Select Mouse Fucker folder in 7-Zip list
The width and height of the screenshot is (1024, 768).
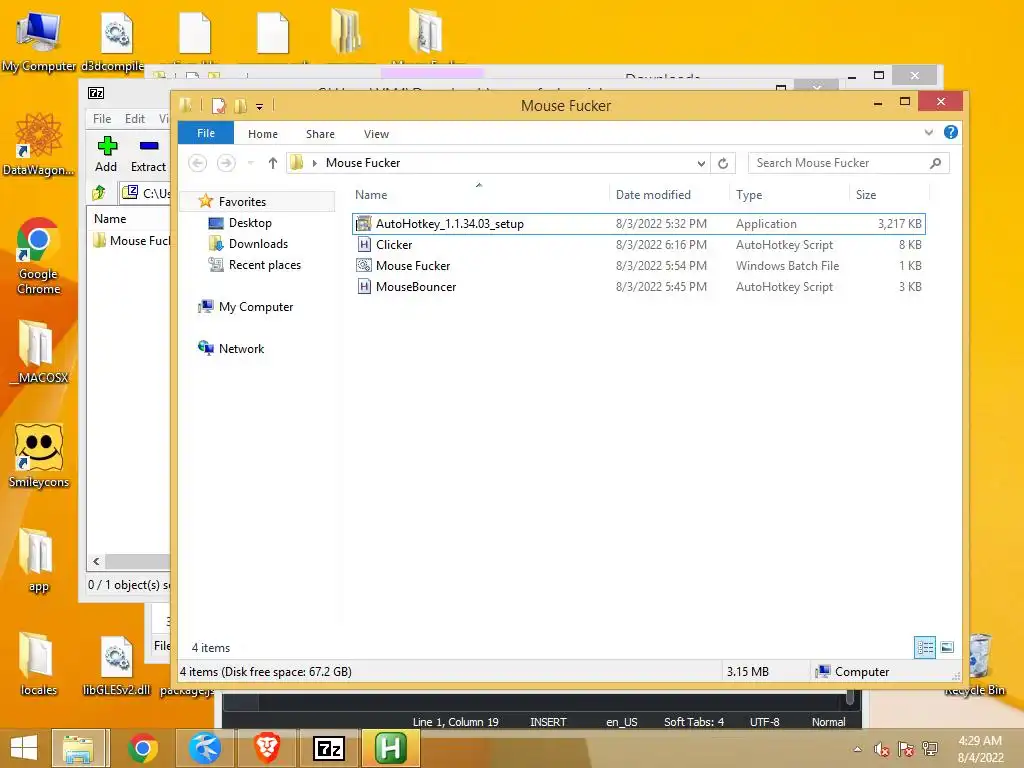click(131, 240)
